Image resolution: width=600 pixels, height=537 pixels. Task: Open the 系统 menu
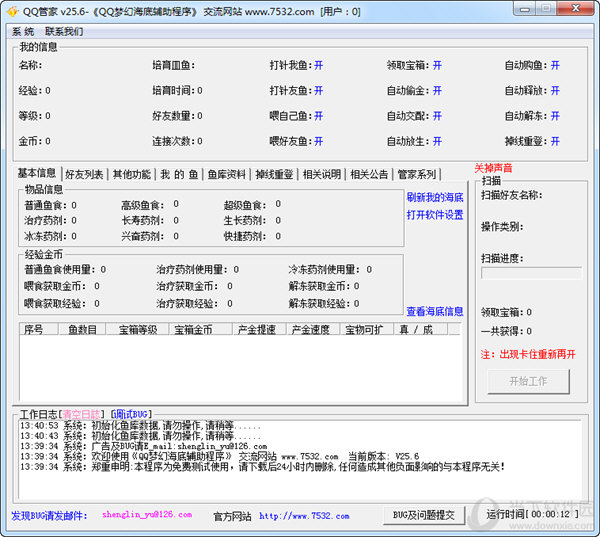23,31
